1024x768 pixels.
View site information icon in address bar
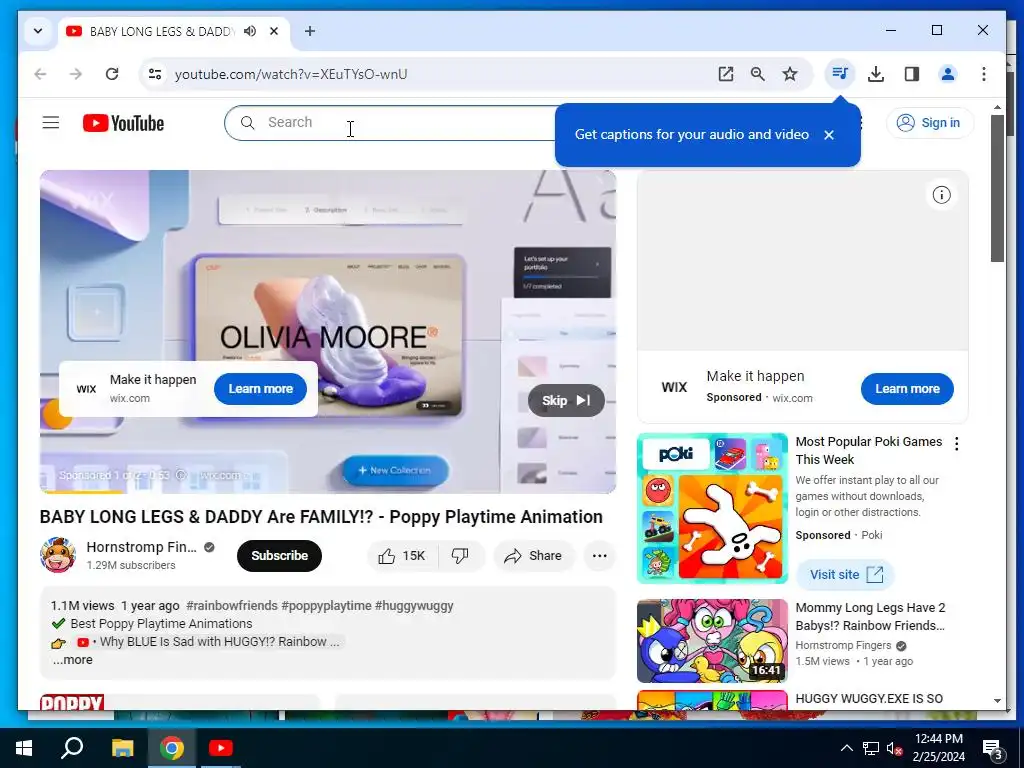[x=155, y=74]
